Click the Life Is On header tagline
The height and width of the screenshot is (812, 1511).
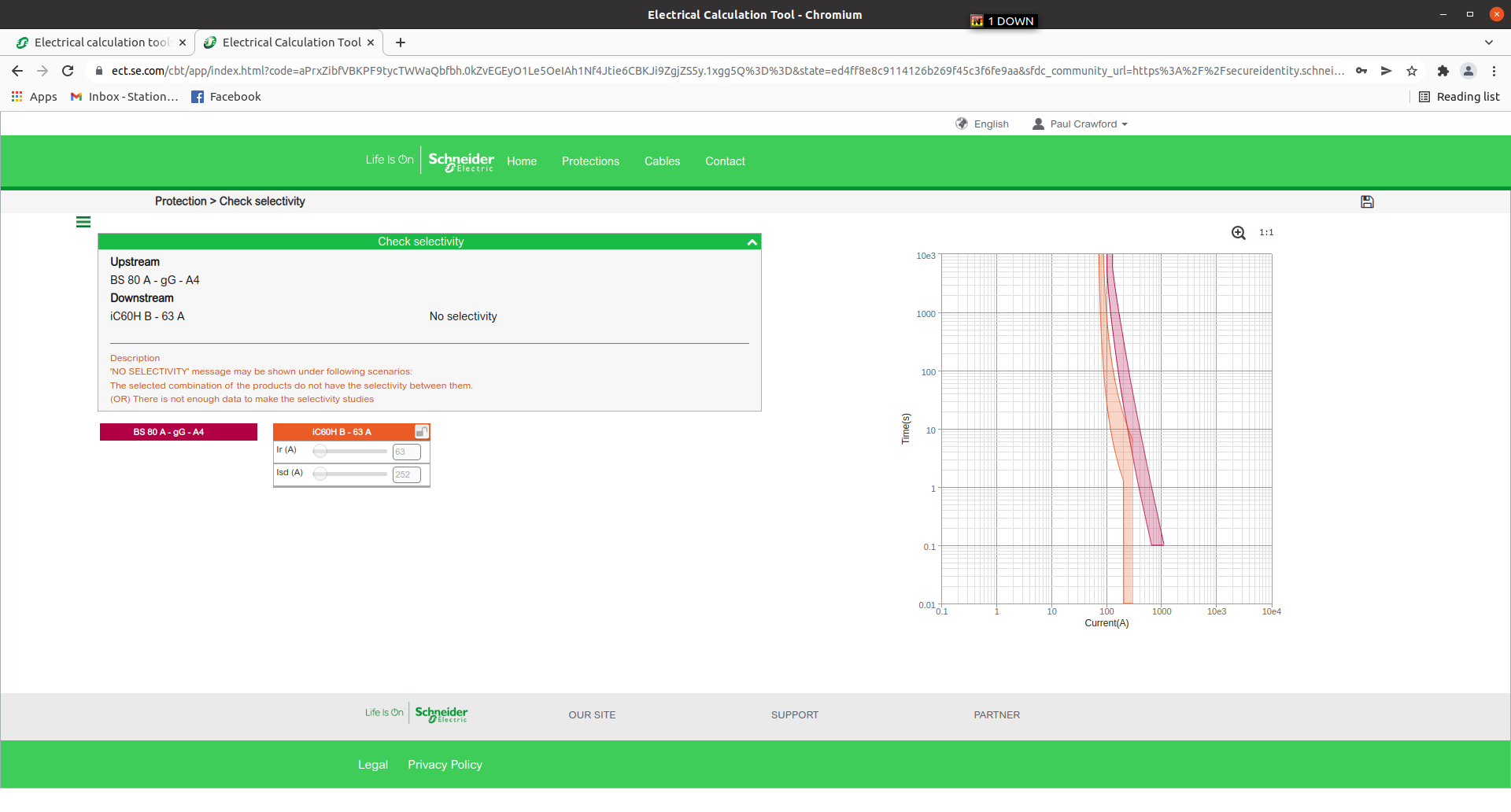[x=390, y=160]
